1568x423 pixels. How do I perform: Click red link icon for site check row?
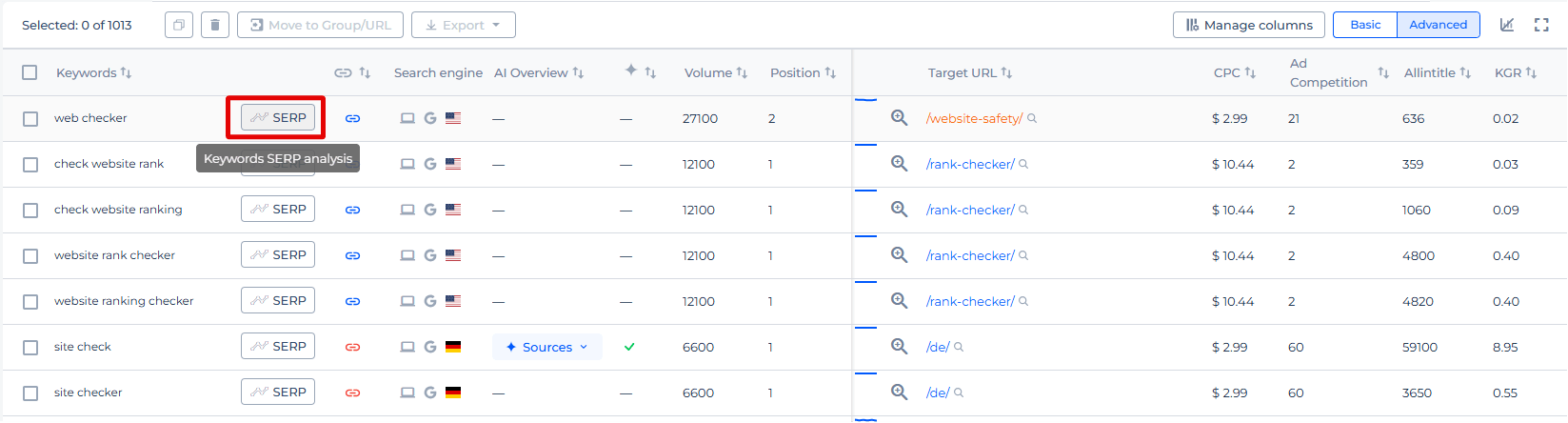352,347
